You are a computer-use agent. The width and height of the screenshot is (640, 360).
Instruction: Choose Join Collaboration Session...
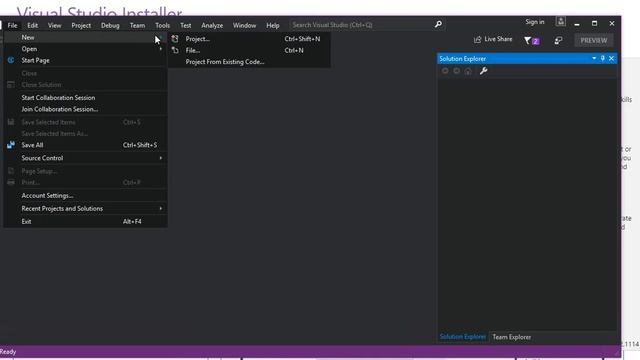85,109
